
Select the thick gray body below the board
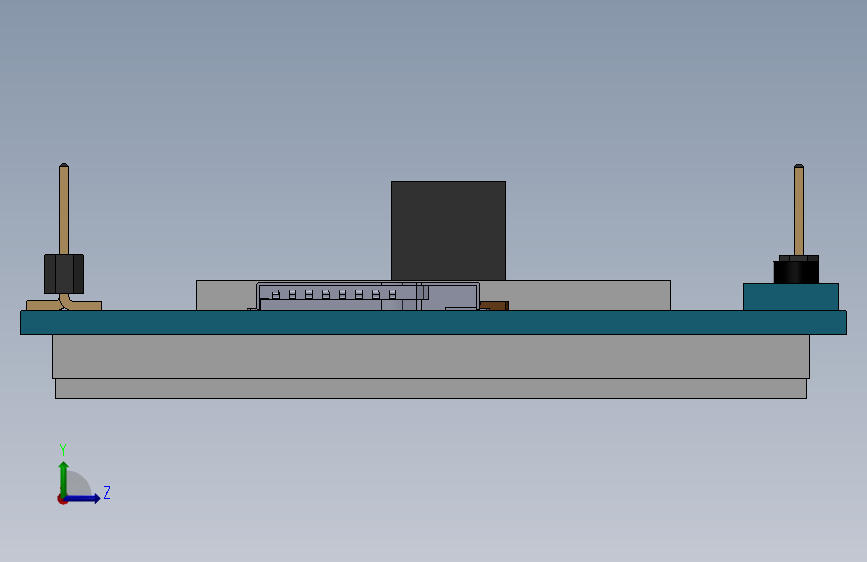(431, 357)
